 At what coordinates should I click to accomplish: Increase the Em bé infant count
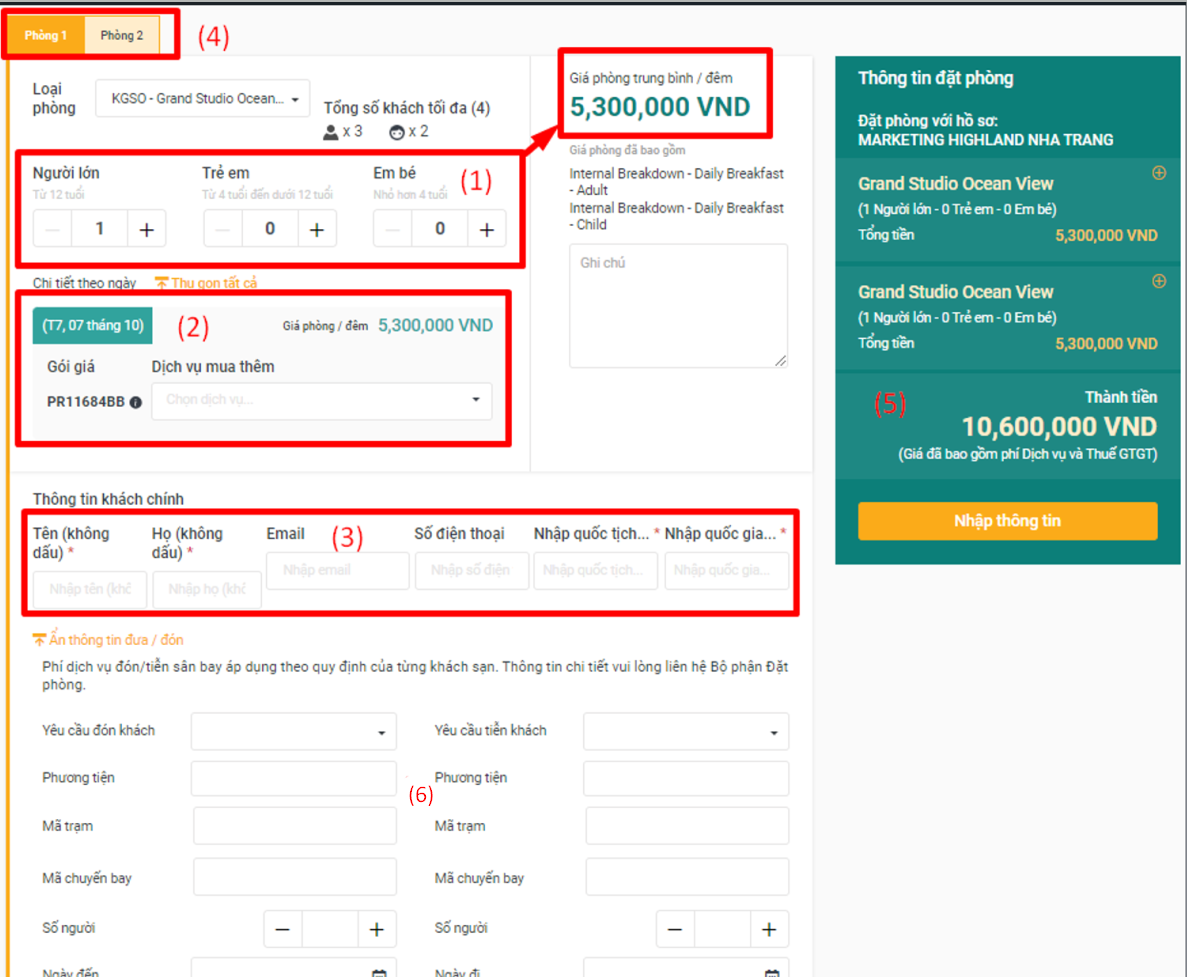pyautogui.click(x=487, y=230)
